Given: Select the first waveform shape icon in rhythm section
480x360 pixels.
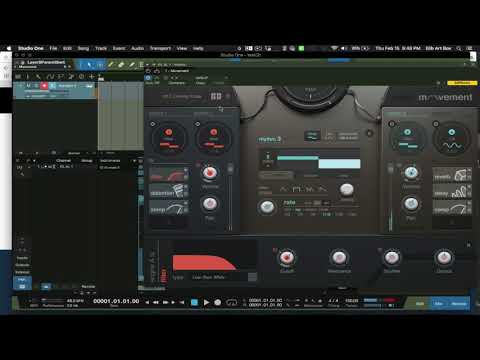Looking at the screenshot, I should [x=283, y=189].
